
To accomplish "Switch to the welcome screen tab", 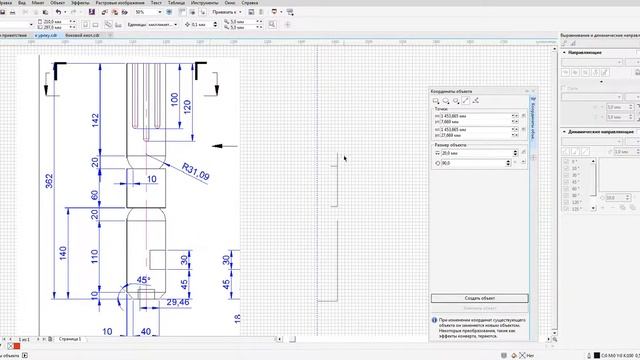I will tap(14, 36).
